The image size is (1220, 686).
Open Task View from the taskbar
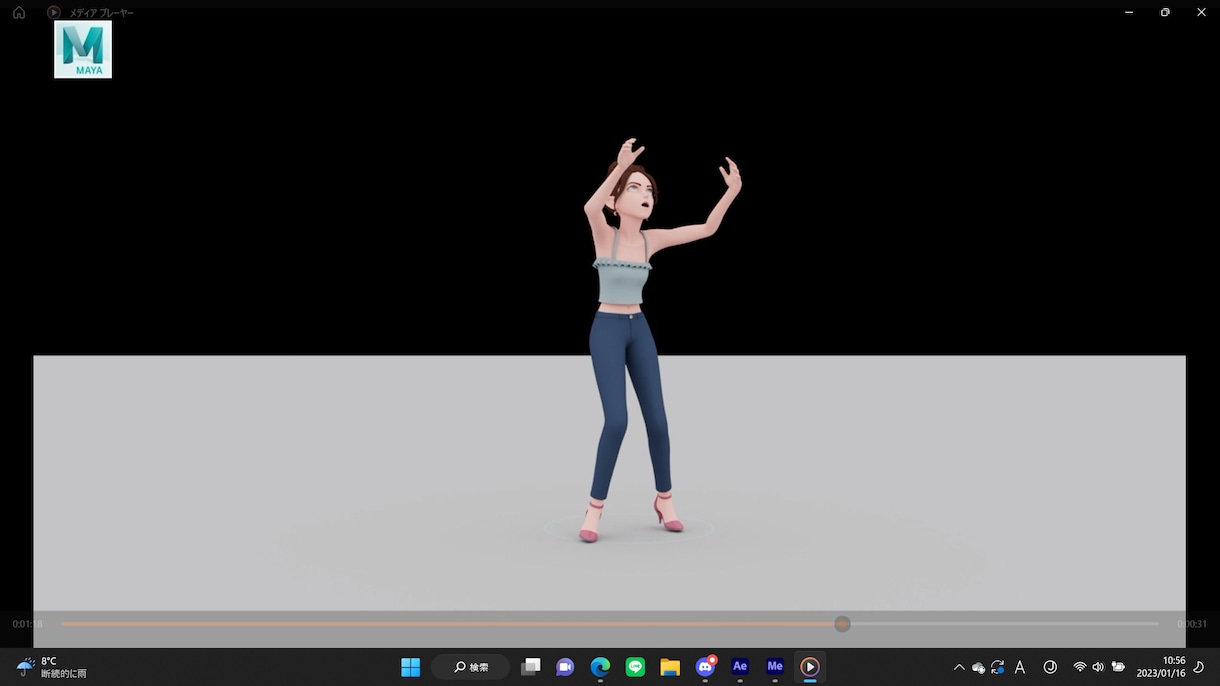click(x=531, y=667)
